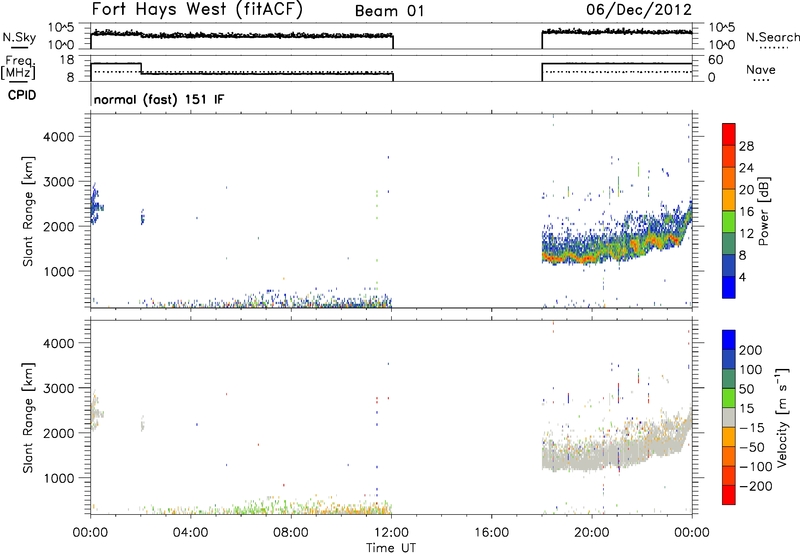800x554 pixels.
Task: Click the '04:00' time axis tick label
Action: [190, 533]
